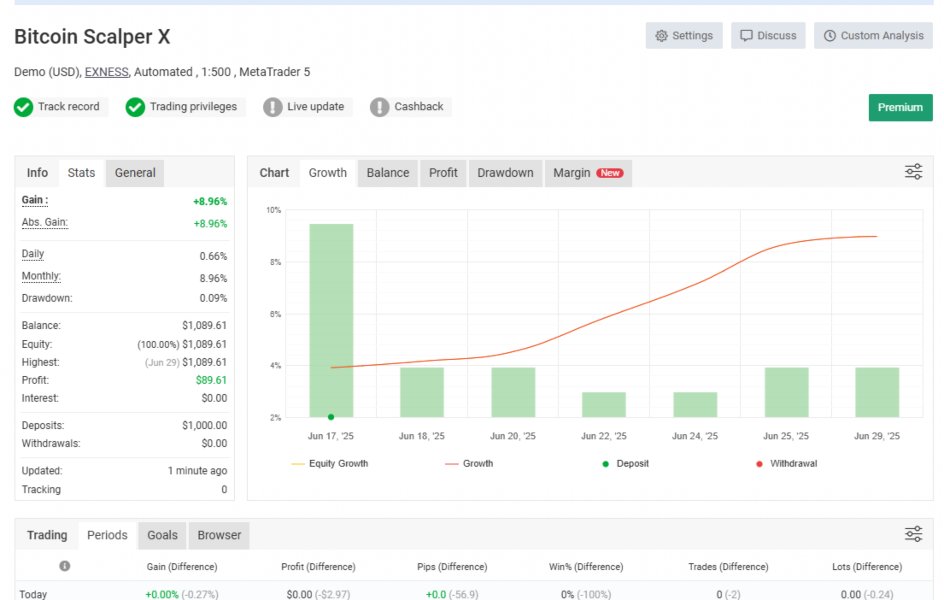Click the Bitcoin Scalper X title
944x600 pixels.
[92, 37]
